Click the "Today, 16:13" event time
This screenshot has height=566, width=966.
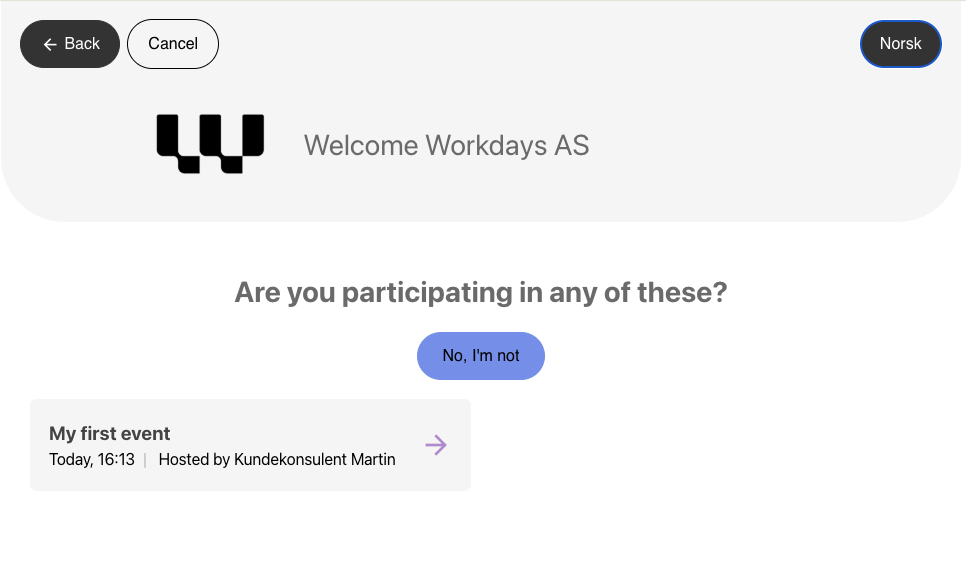pos(92,460)
